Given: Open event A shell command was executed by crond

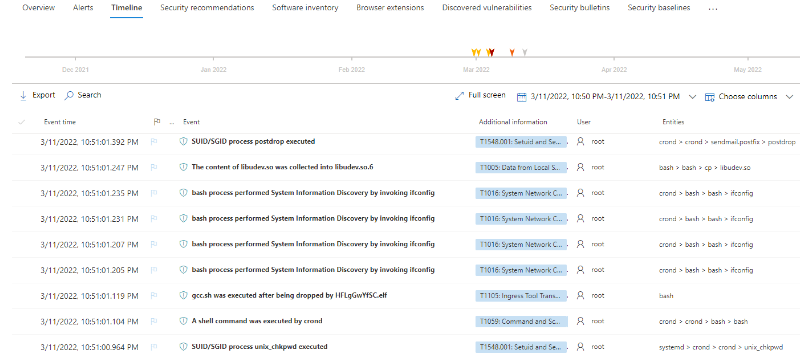Looking at the screenshot, I should pos(257,321).
